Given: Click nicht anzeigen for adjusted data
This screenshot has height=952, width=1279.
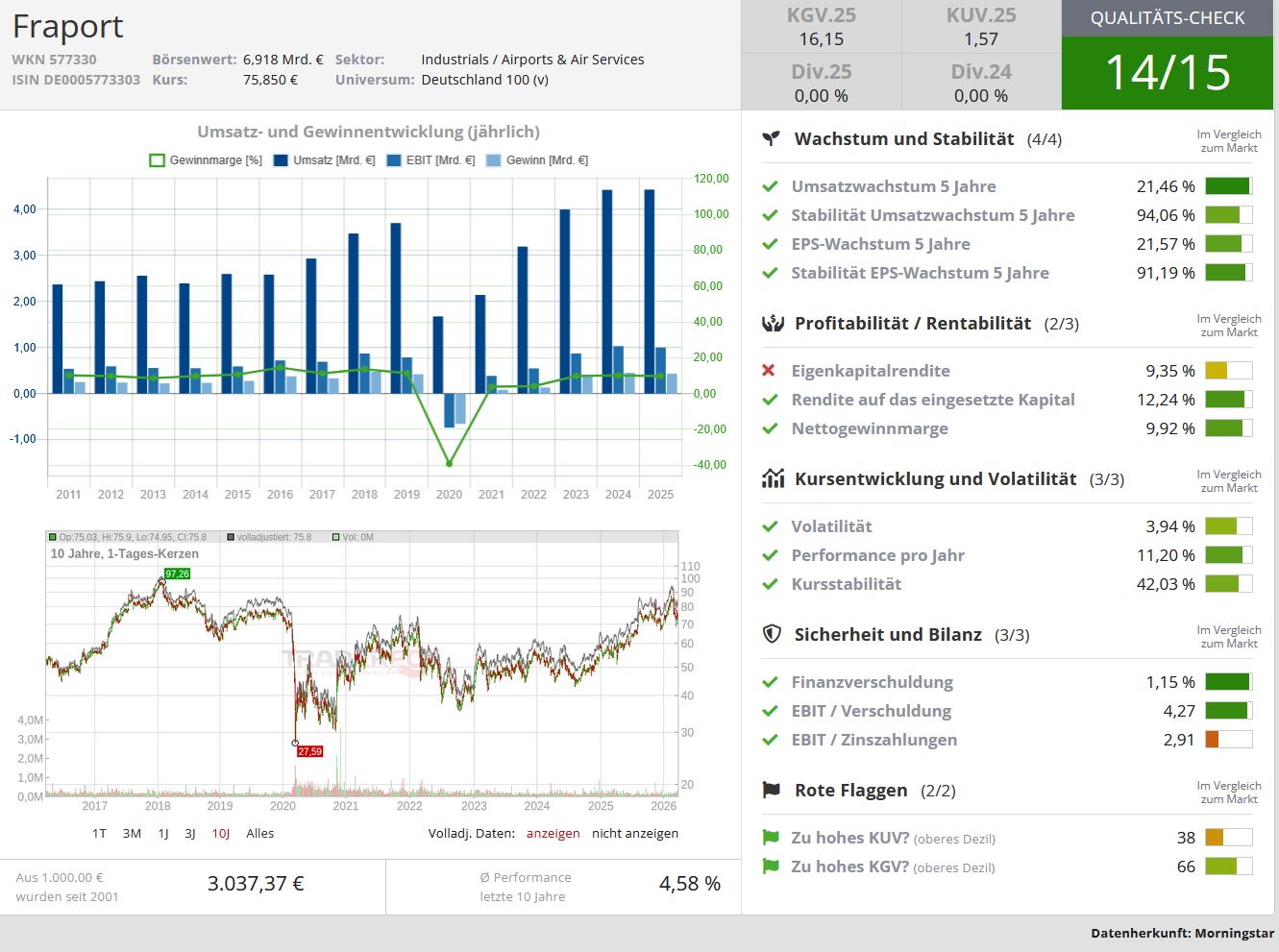Looking at the screenshot, I should point(634,833).
